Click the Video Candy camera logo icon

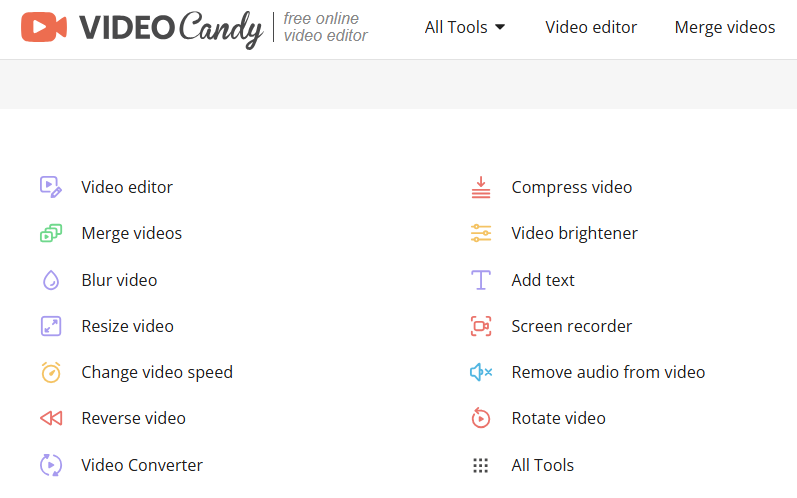44,27
